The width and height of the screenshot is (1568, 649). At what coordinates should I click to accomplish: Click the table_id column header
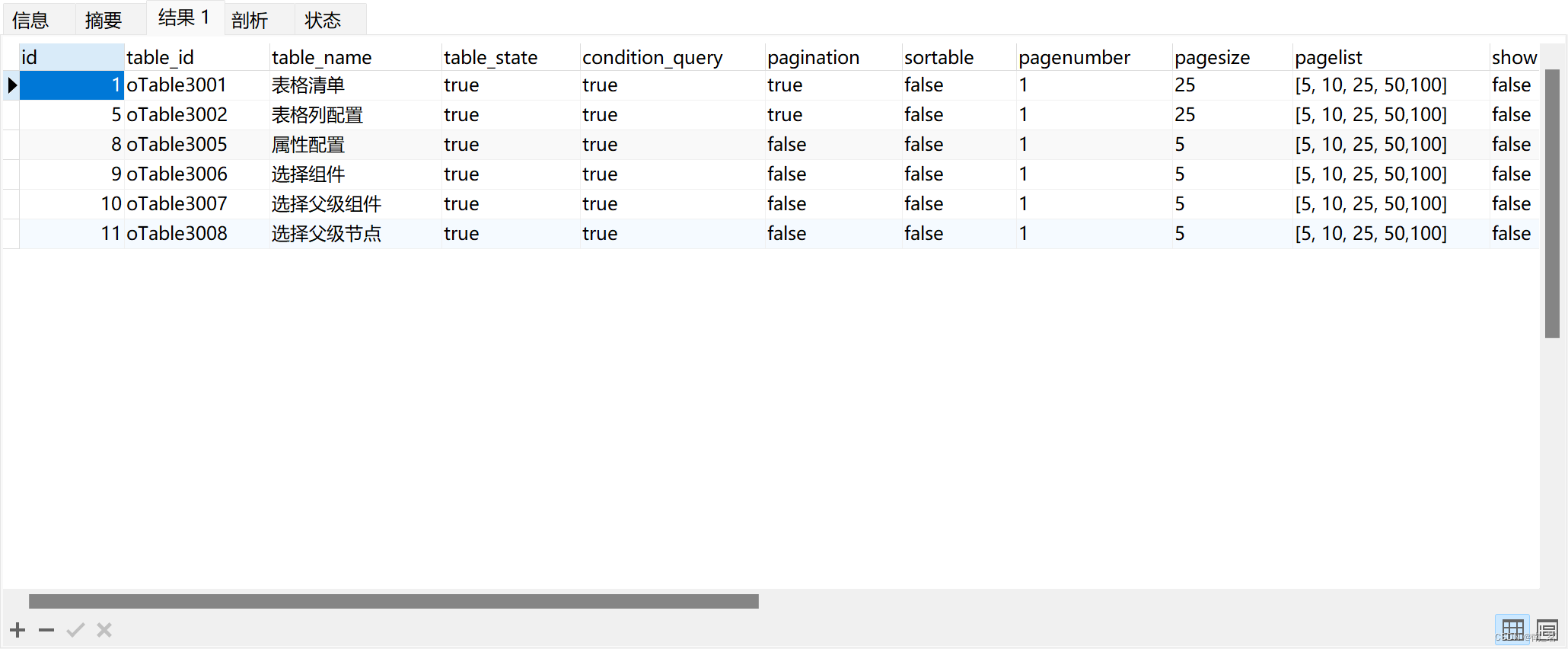click(x=196, y=57)
